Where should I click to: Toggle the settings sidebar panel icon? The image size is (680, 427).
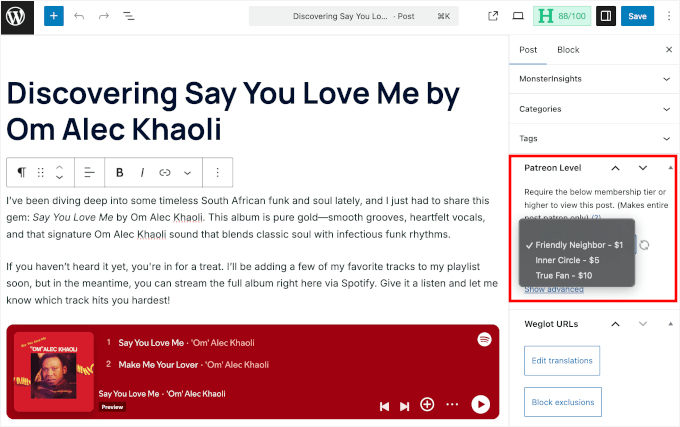coord(606,16)
